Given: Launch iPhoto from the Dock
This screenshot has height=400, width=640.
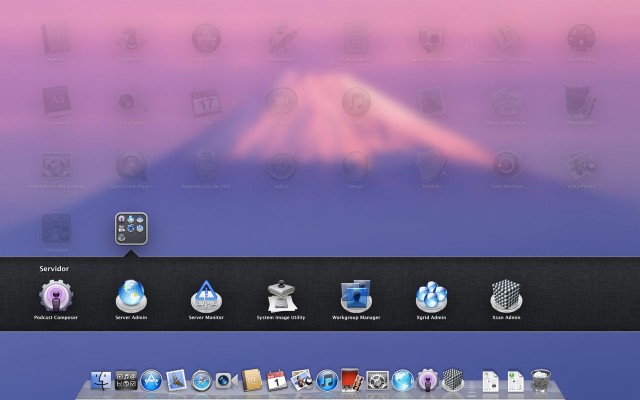Looking at the screenshot, I should tap(302, 380).
